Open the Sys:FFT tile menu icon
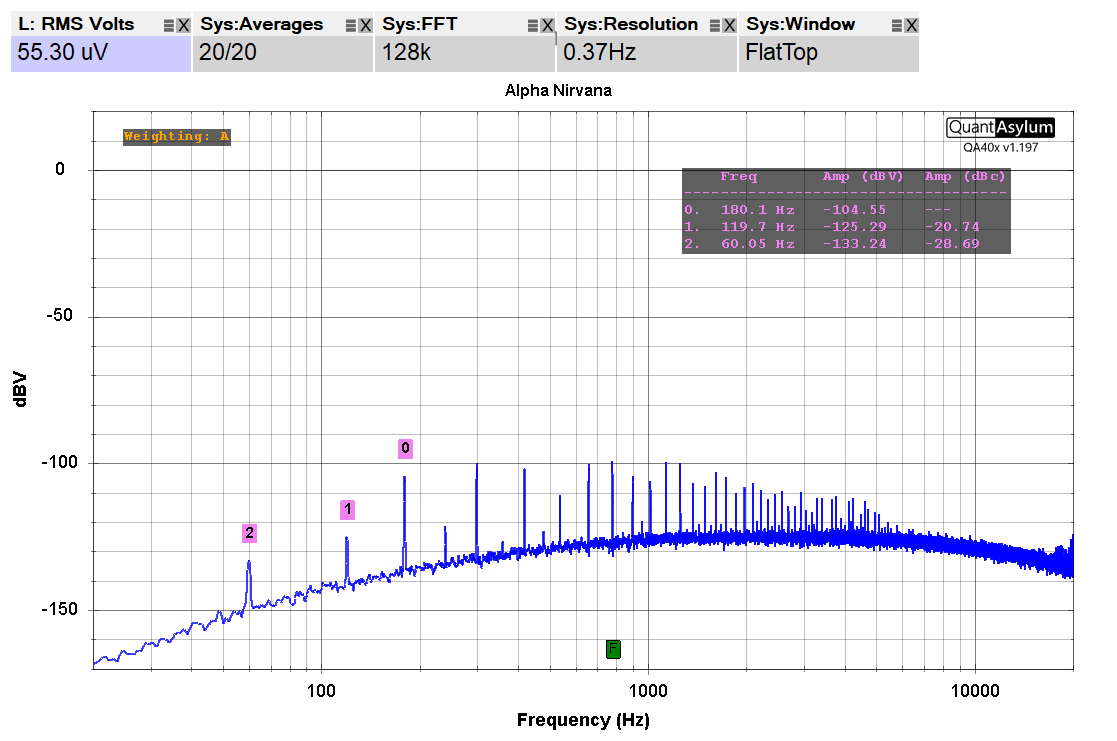The width and height of the screenshot is (1117, 741). tap(533, 26)
